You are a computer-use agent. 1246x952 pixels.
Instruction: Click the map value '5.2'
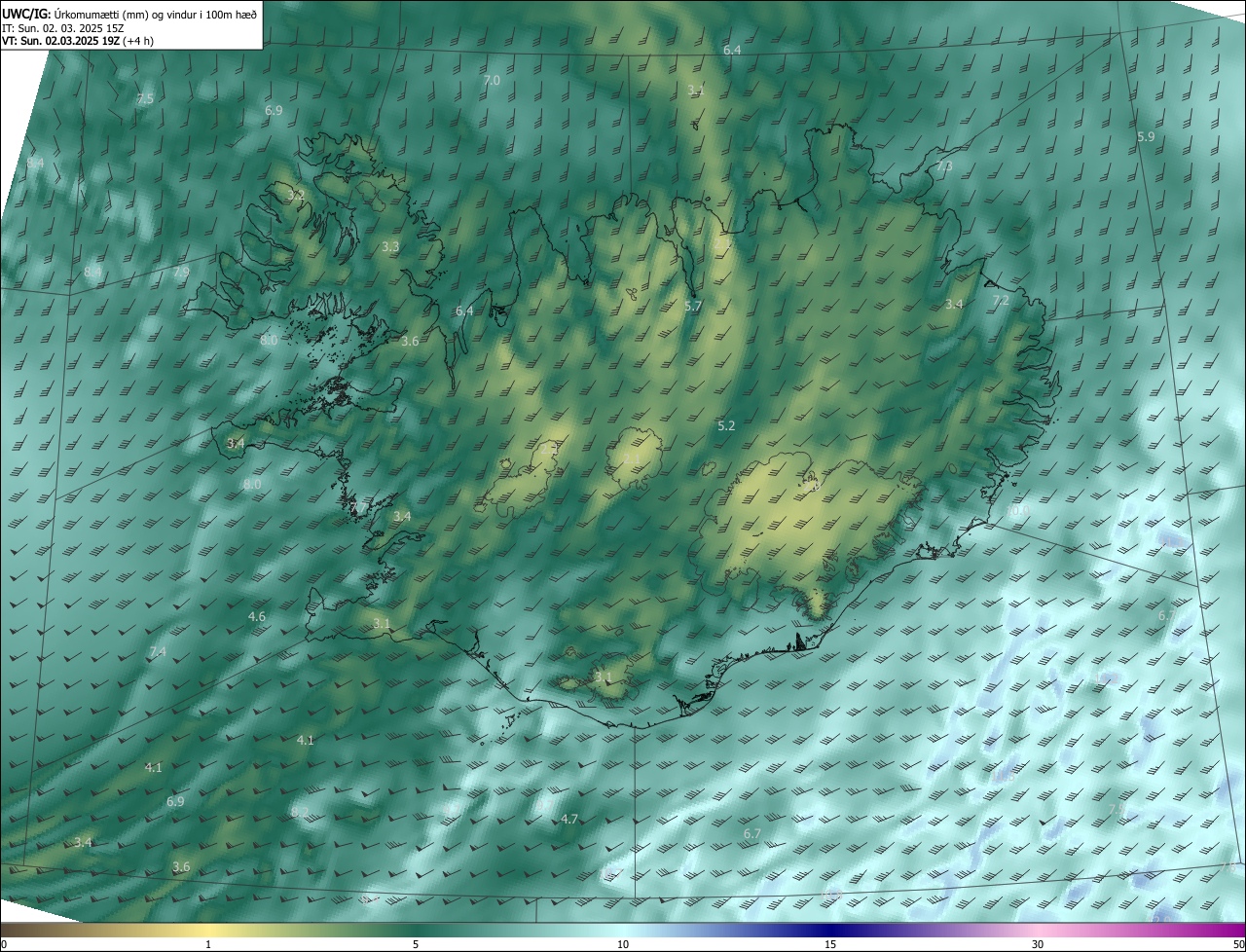coord(726,426)
